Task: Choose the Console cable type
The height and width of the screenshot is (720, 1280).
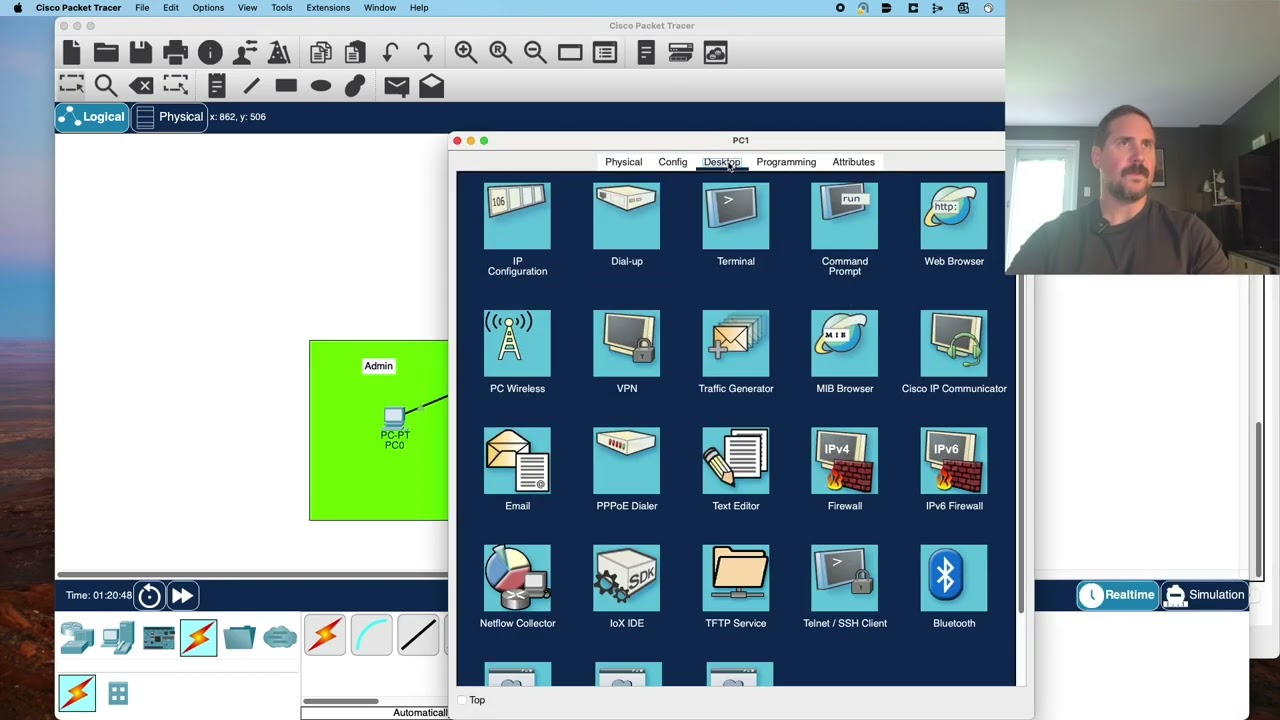Action: point(371,636)
